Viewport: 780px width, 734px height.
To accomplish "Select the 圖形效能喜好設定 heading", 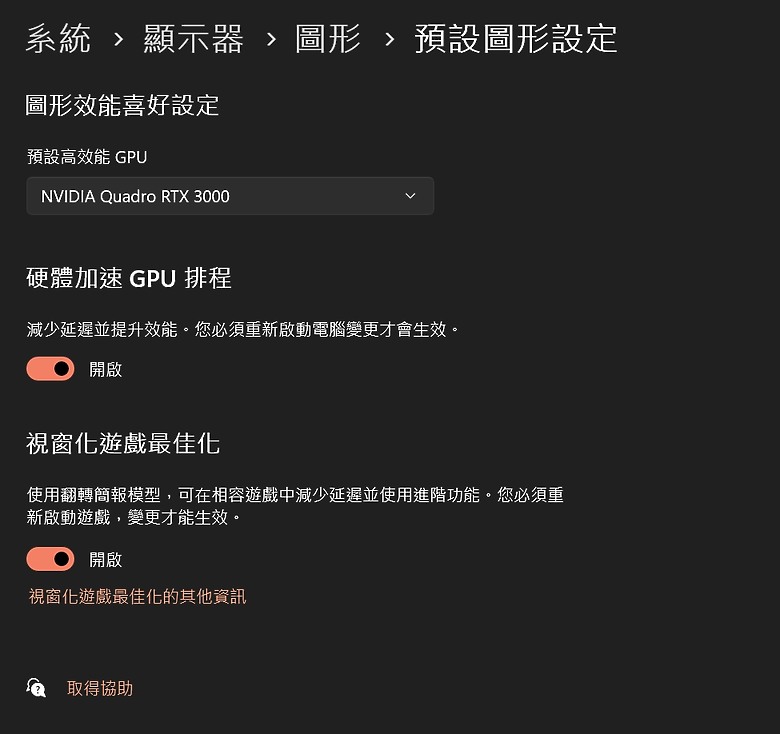I will point(122,106).
